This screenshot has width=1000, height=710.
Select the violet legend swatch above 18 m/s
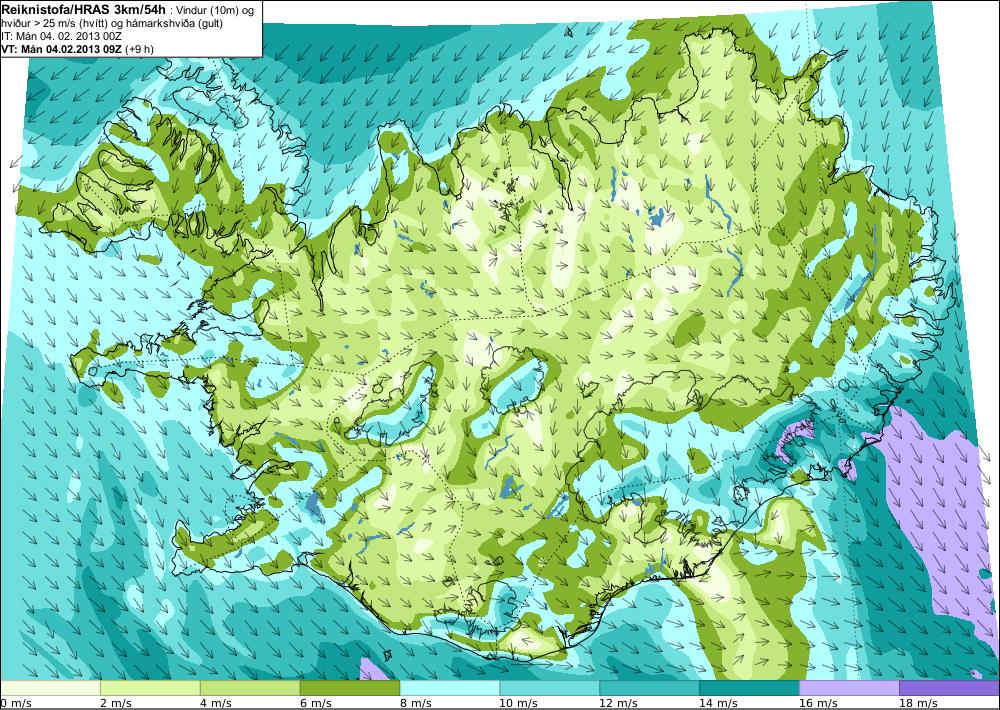[950, 688]
